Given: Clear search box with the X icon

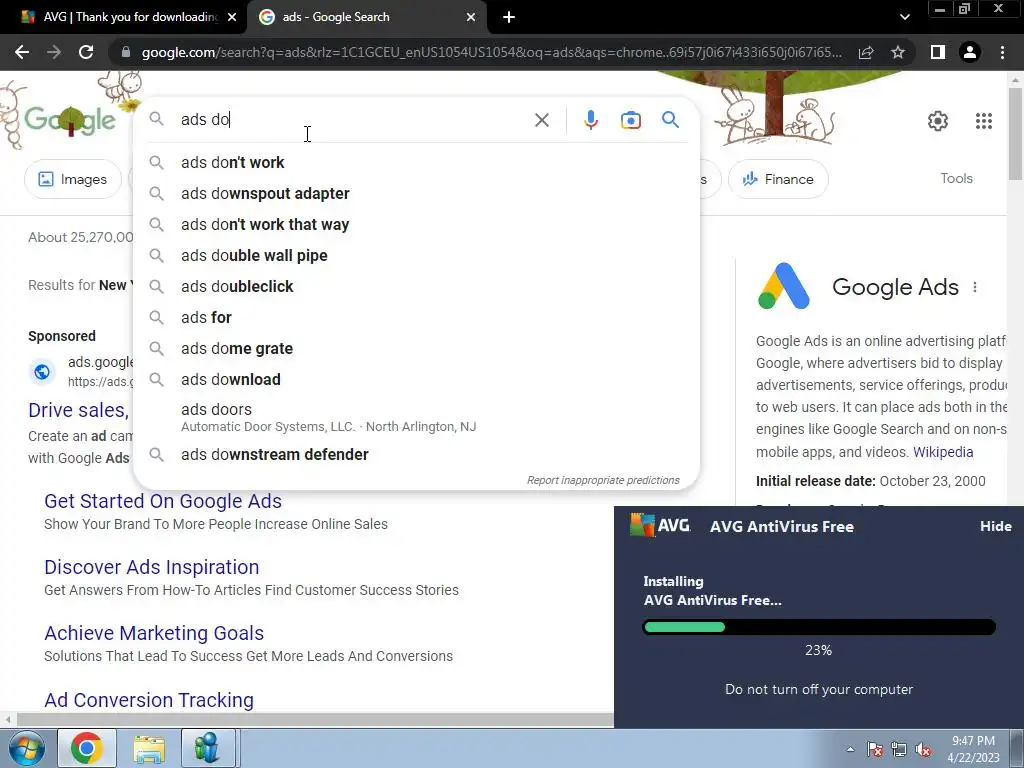Looking at the screenshot, I should coord(541,120).
